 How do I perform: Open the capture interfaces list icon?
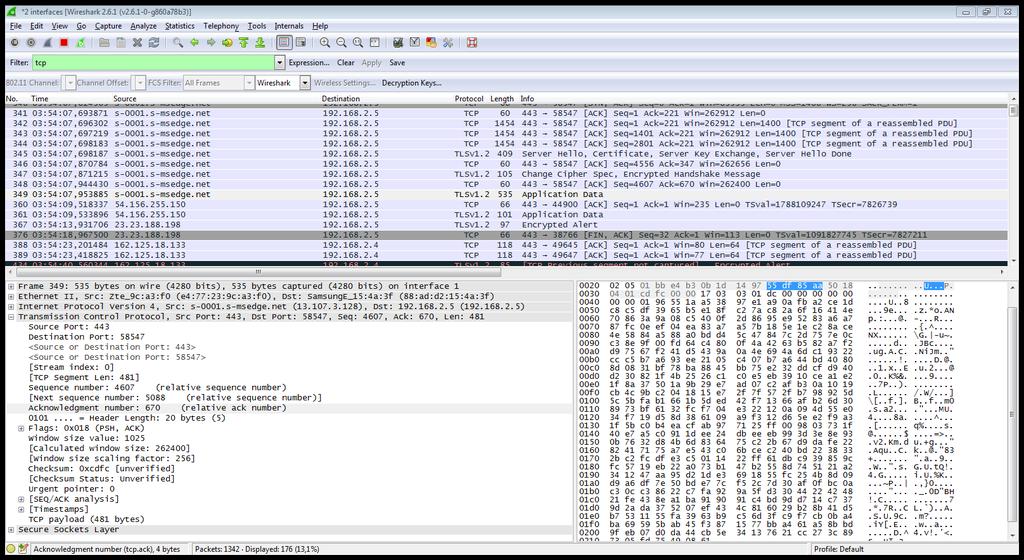click(x=14, y=42)
